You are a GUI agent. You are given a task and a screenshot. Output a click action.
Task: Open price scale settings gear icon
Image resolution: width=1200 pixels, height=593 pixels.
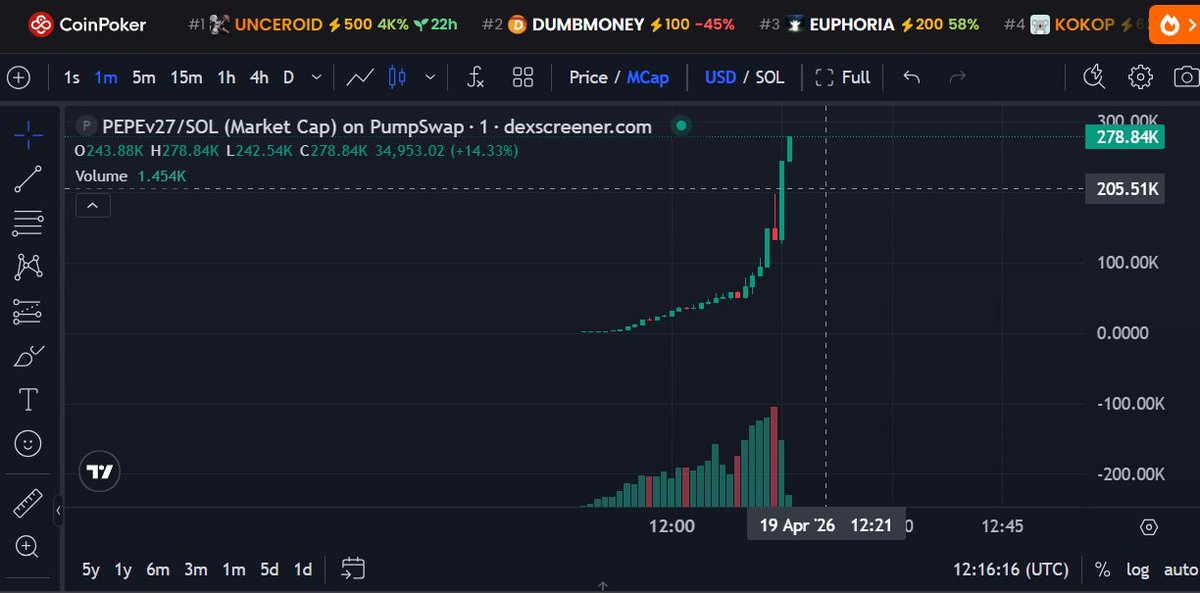pyautogui.click(x=1149, y=527)
